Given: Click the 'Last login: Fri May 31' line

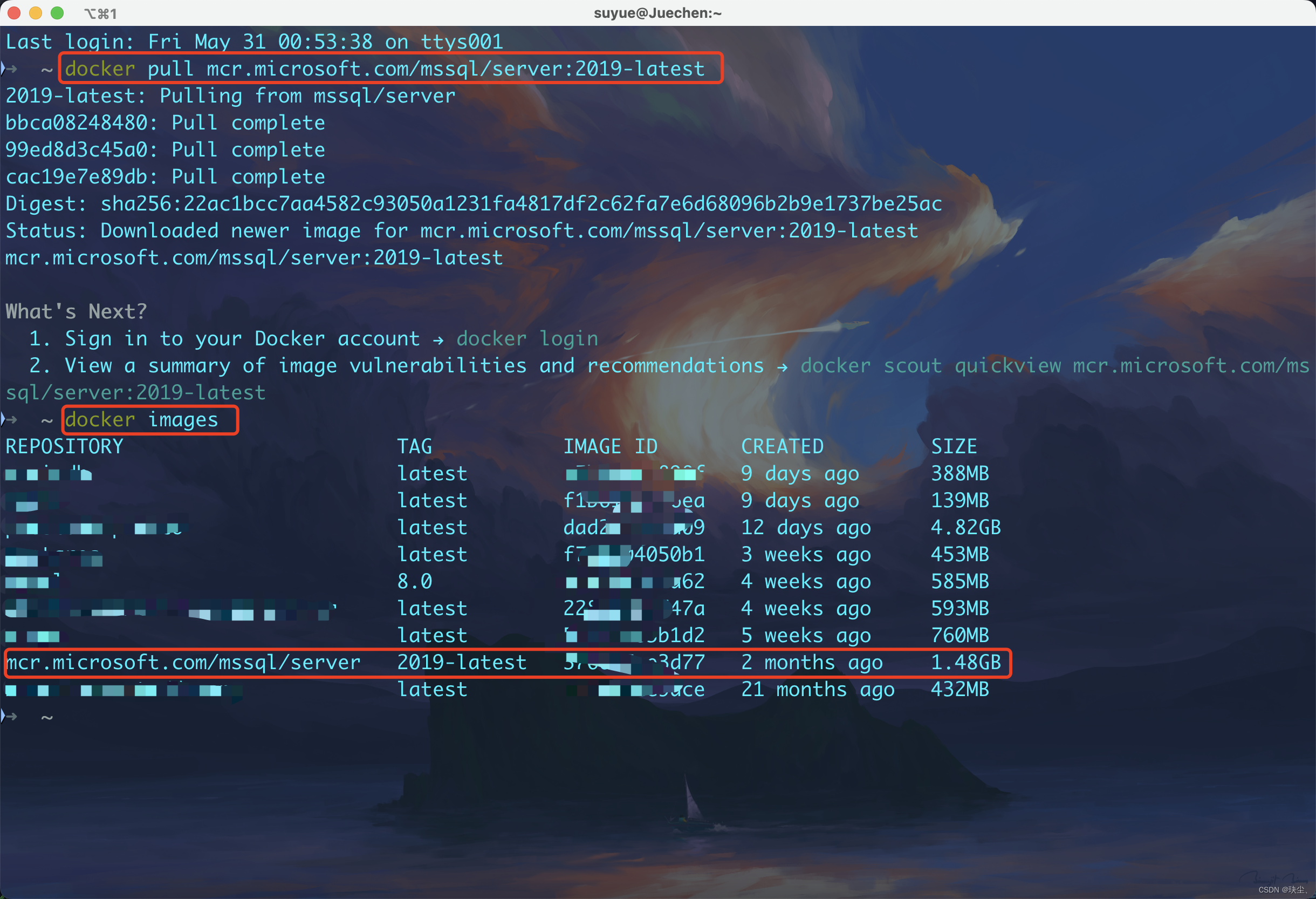Looking at the screenshot, I should coord(254,42).
